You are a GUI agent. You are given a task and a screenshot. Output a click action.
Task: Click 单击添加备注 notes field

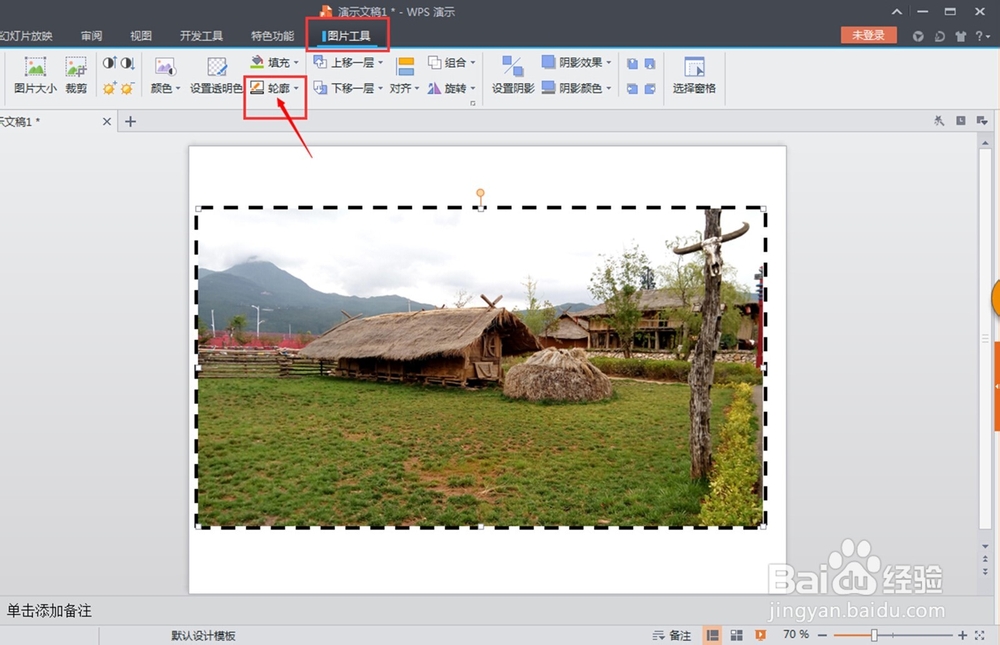pos(49,611)
